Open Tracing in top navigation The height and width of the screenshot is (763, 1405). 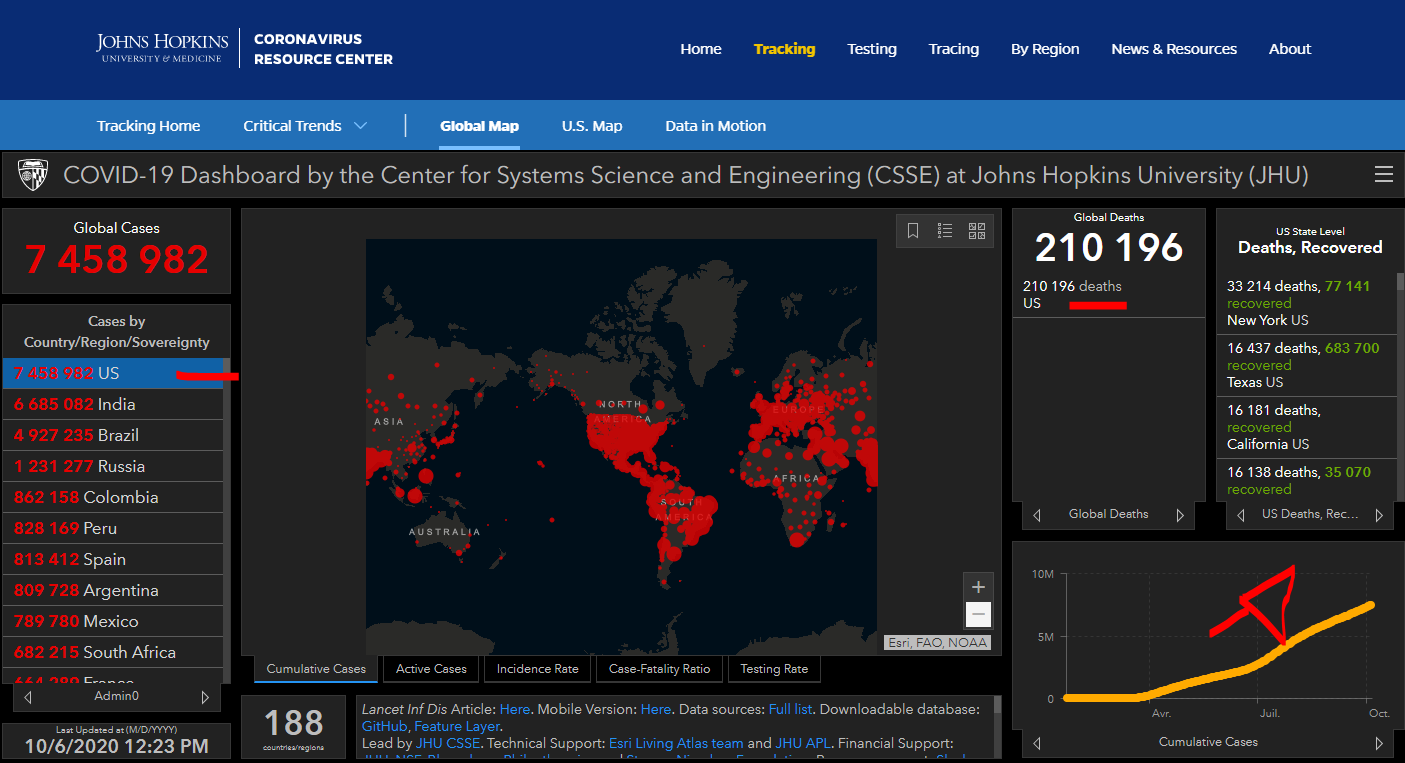click(x=954, y=49)
